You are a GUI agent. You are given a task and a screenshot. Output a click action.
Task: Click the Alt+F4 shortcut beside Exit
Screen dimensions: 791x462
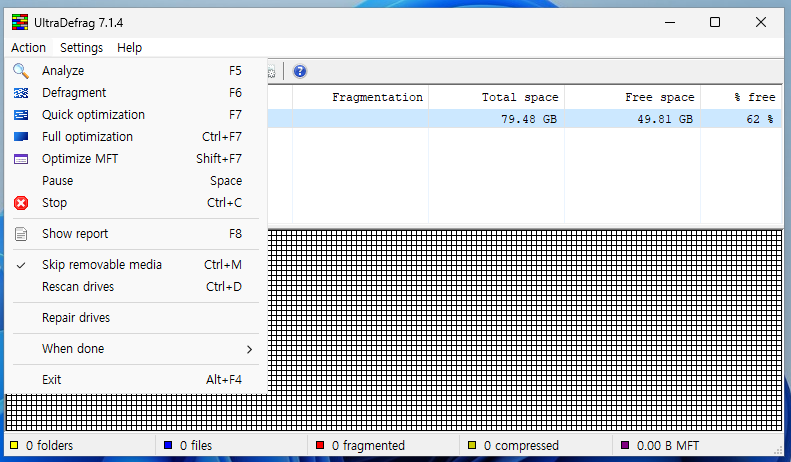(x=223, y=380)
